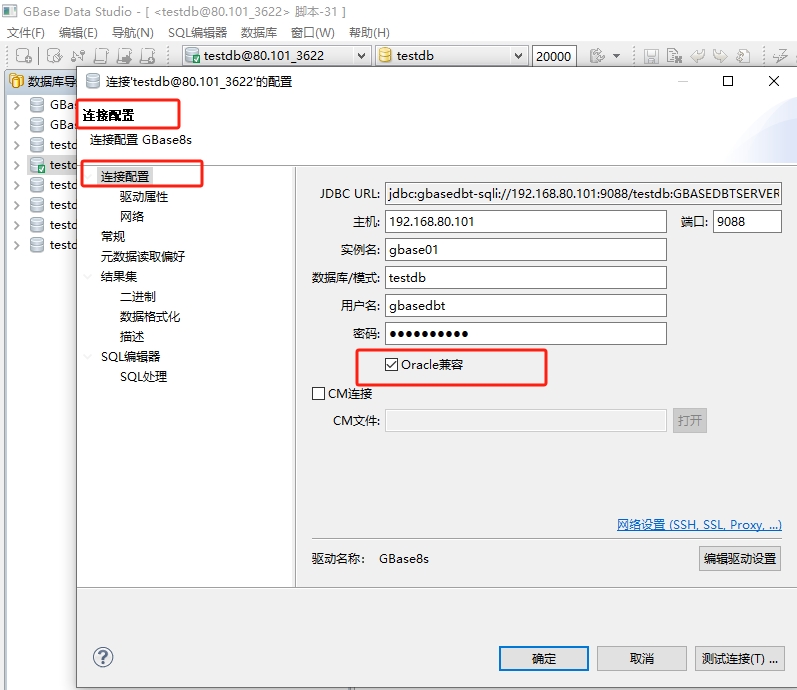Image resolution: width=797 pixels, height=690 pixels.
Task: Click the 数据库/模式 field showing testdb
Action: pos(526,278)
